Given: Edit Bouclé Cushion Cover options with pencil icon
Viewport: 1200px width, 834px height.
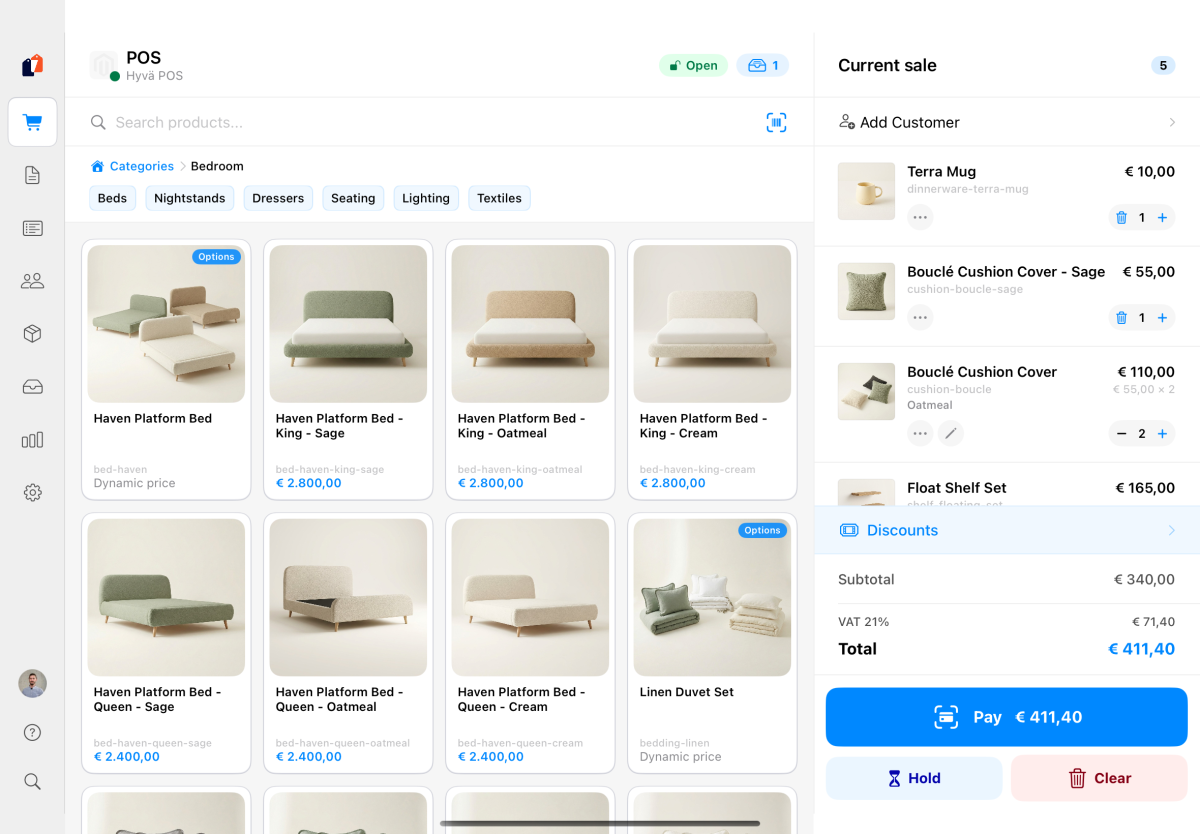Looking at the screenshot, I should (x=950, y=433).
